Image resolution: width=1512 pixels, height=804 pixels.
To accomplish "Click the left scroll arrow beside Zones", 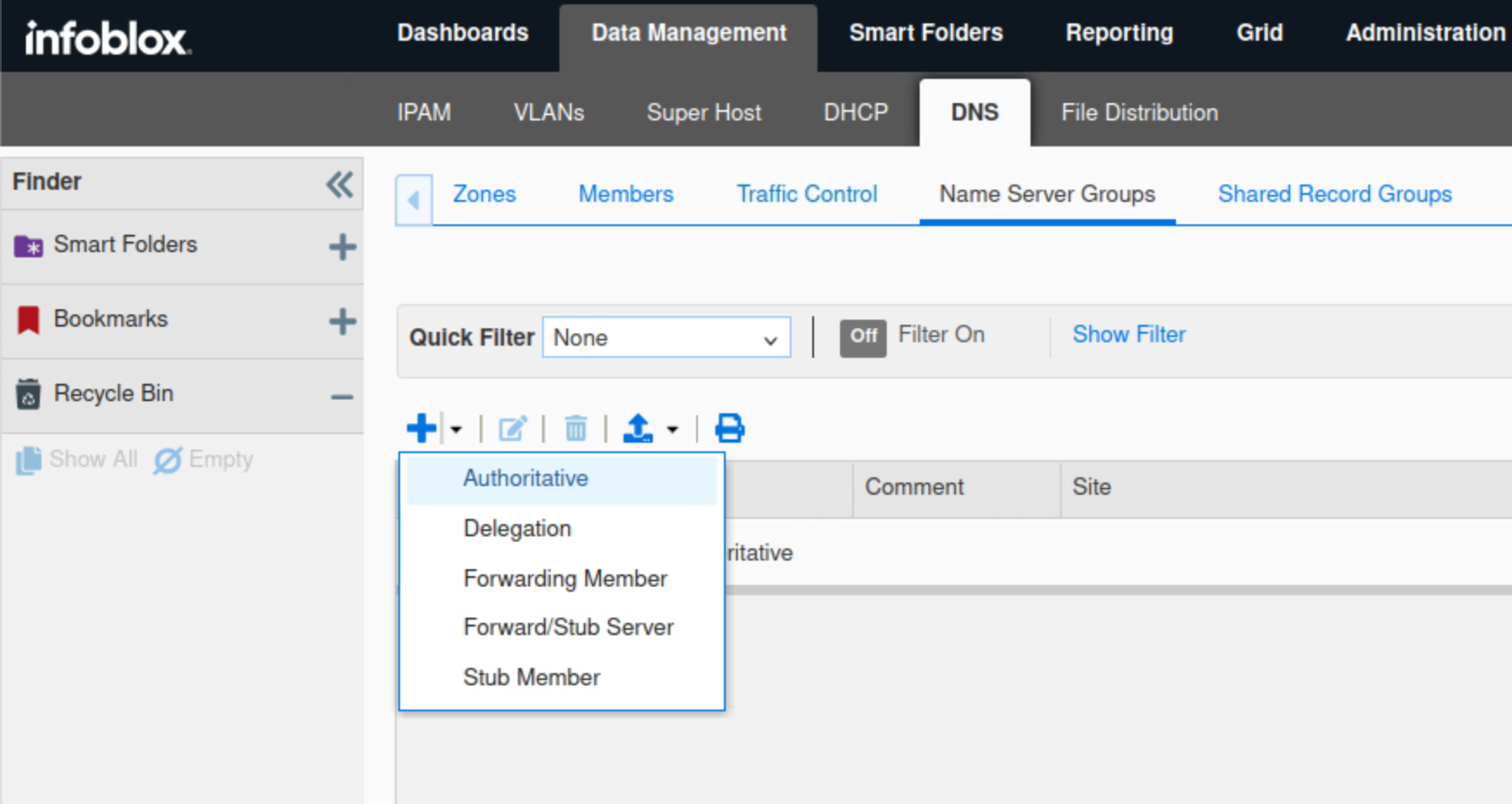I will (414, 200).
